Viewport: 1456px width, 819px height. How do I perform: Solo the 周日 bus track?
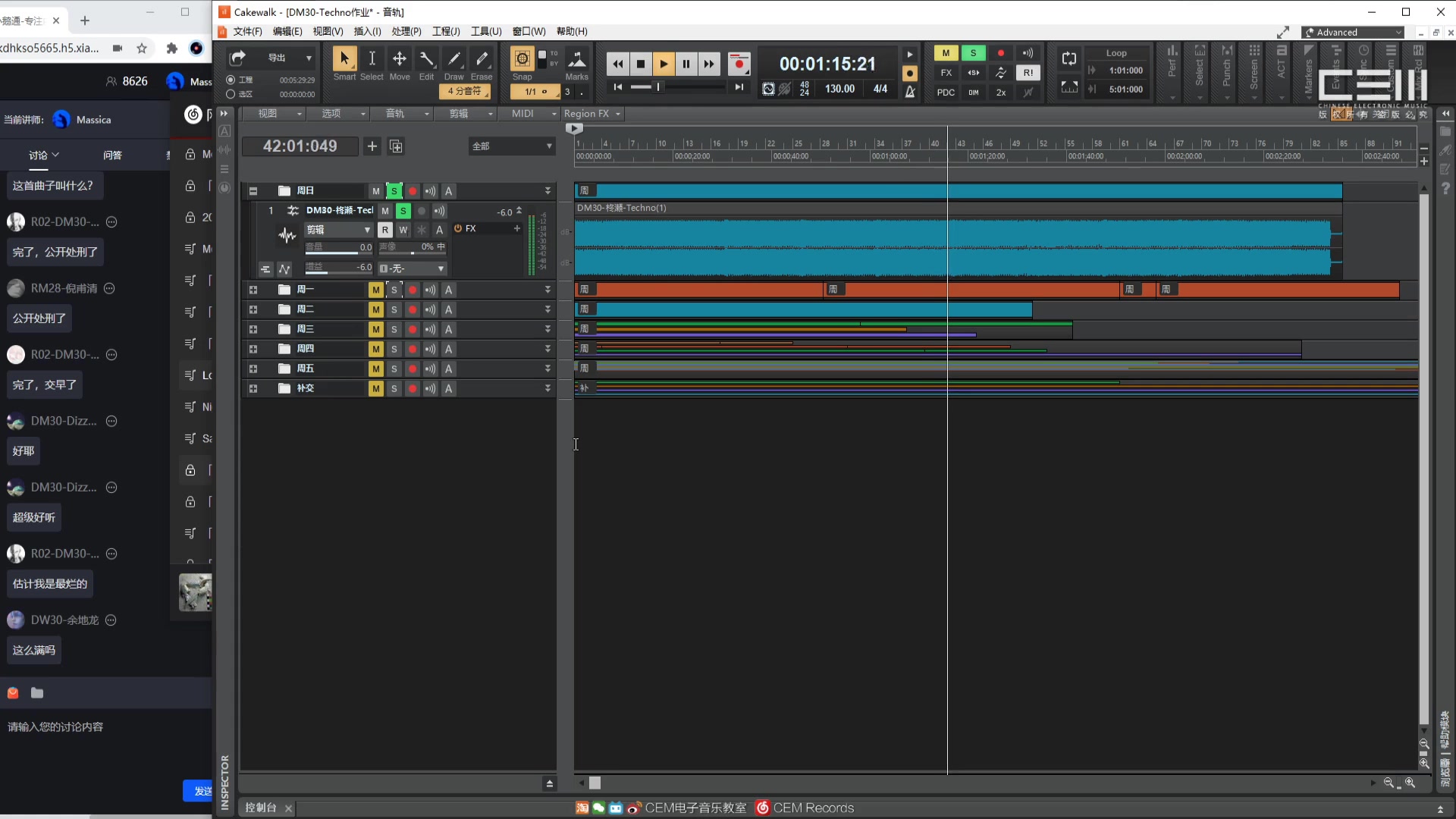click(394, 190)
